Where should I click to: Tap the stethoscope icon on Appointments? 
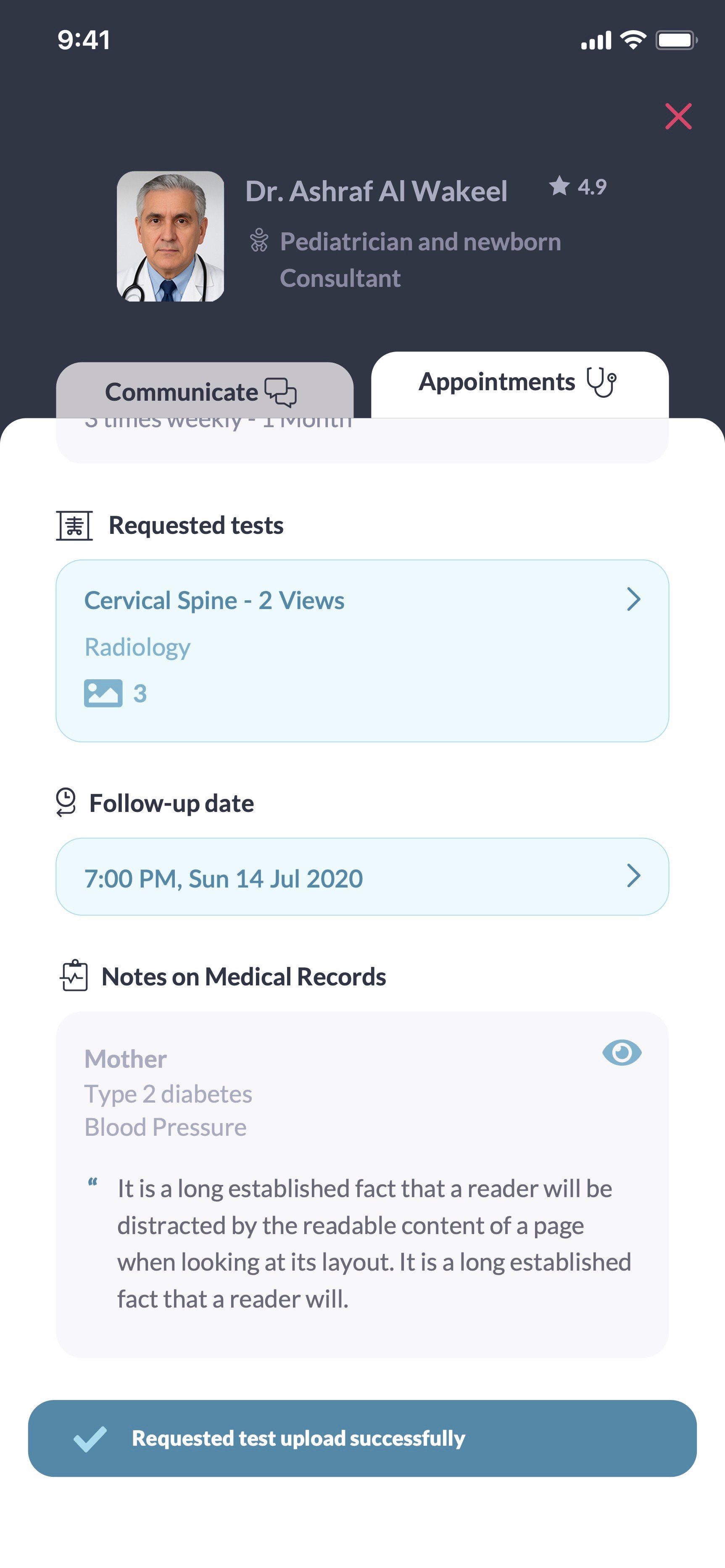(x=601, y=382)
